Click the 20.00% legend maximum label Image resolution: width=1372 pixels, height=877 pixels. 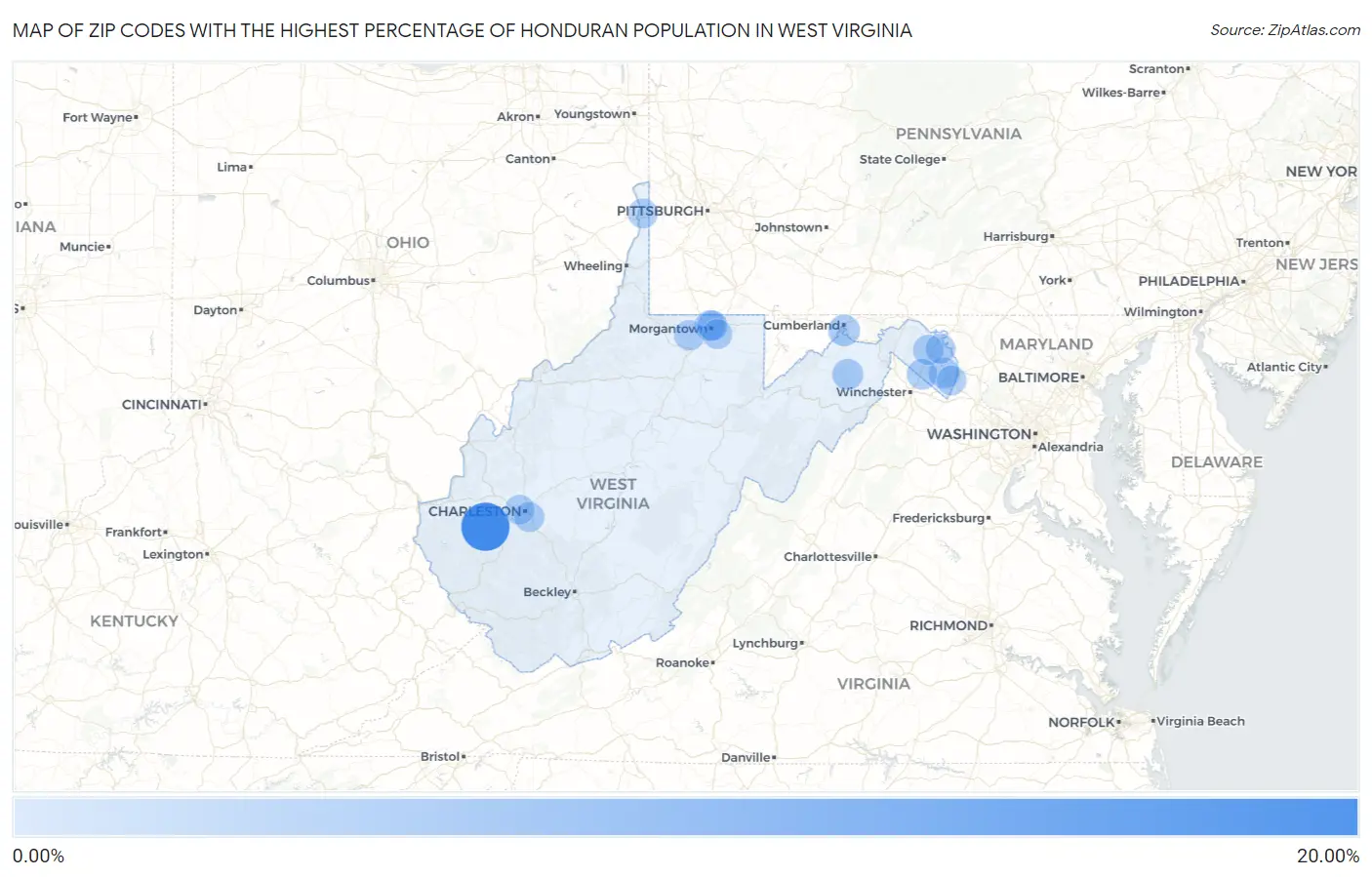coord(1327,856)
